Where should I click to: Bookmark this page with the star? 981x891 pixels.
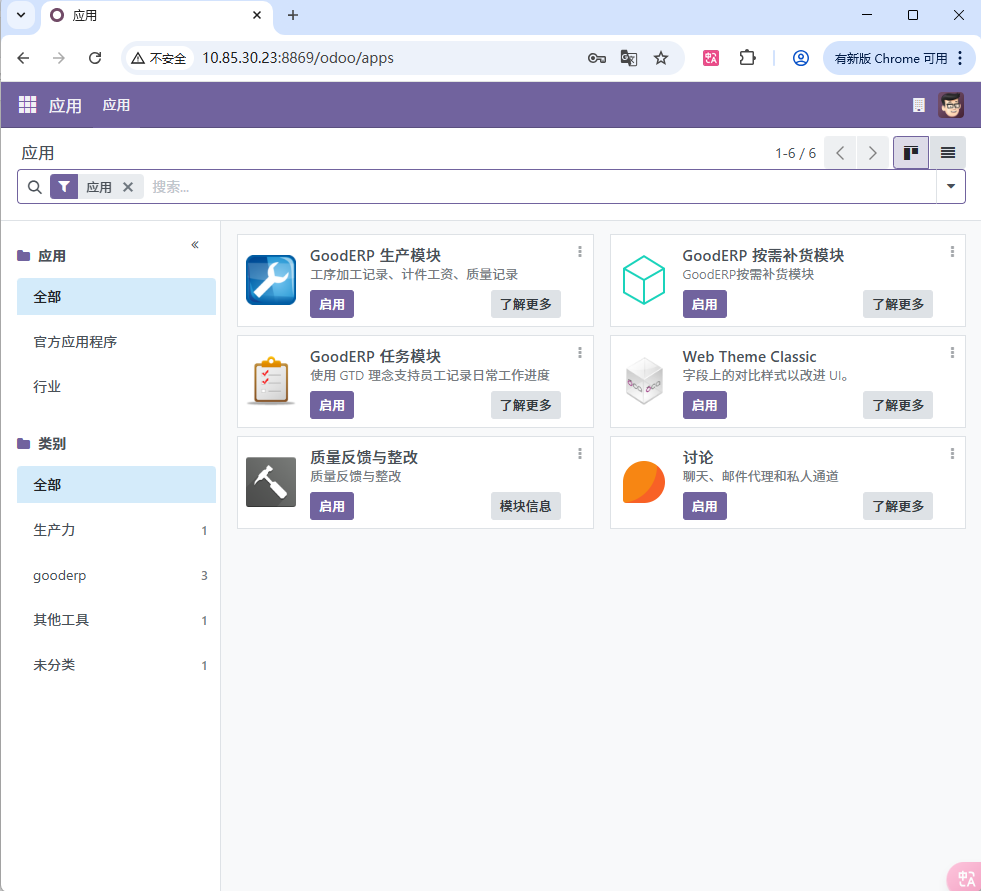pos(661,58)
